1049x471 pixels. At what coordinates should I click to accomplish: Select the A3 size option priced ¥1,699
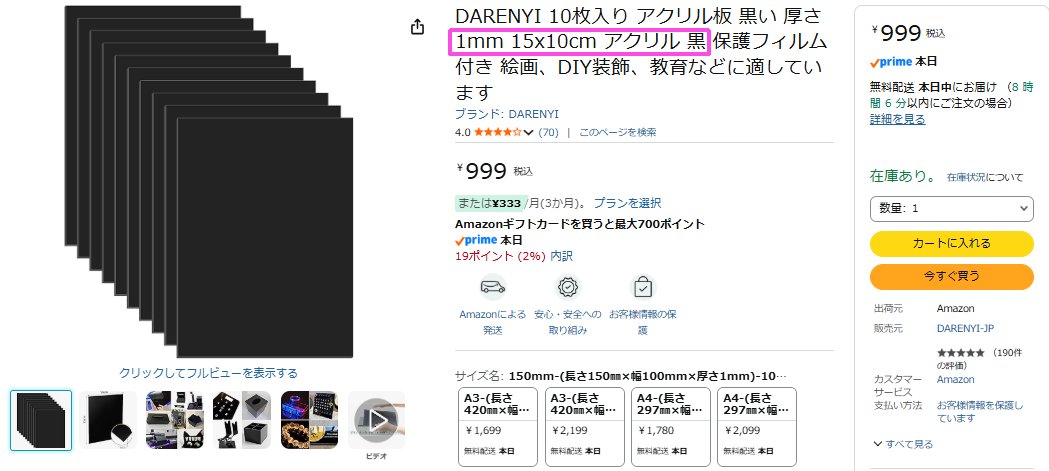click(498, 427)
